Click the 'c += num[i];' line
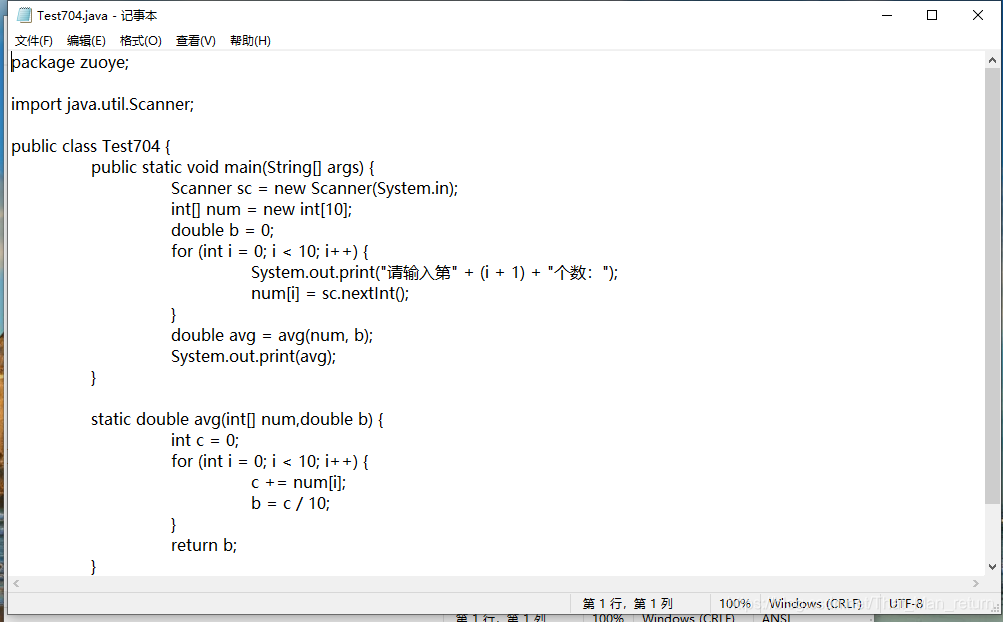Screen dimensions: 1003x622 pyautogui.click(x=299, y=482)
